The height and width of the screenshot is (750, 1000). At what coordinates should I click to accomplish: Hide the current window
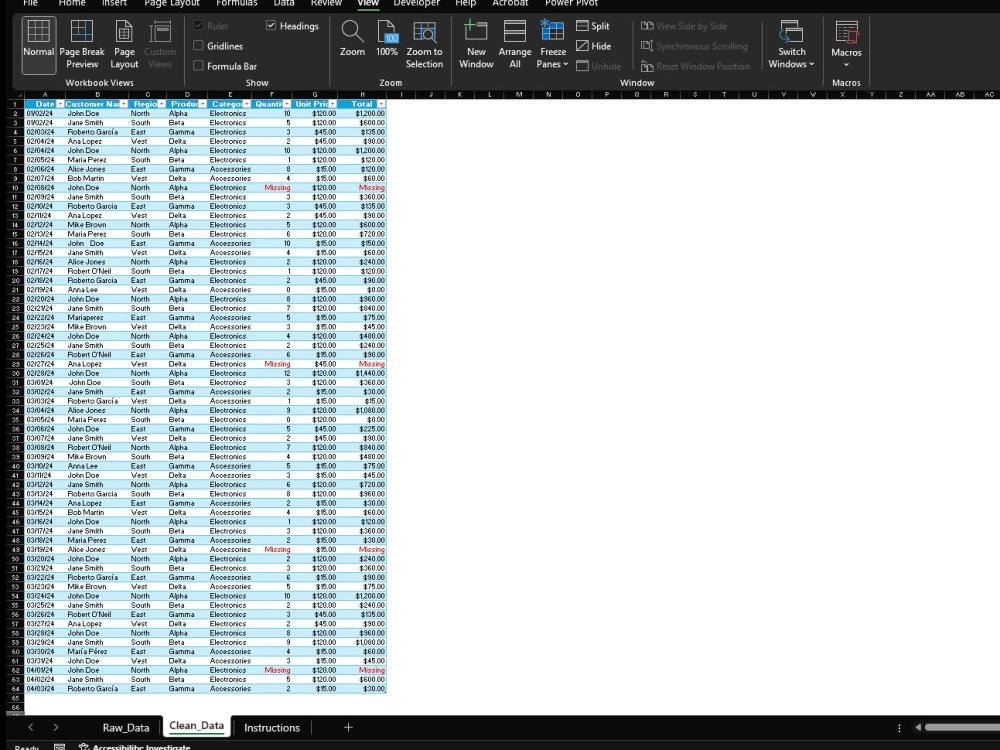click(x=594, y=46)
